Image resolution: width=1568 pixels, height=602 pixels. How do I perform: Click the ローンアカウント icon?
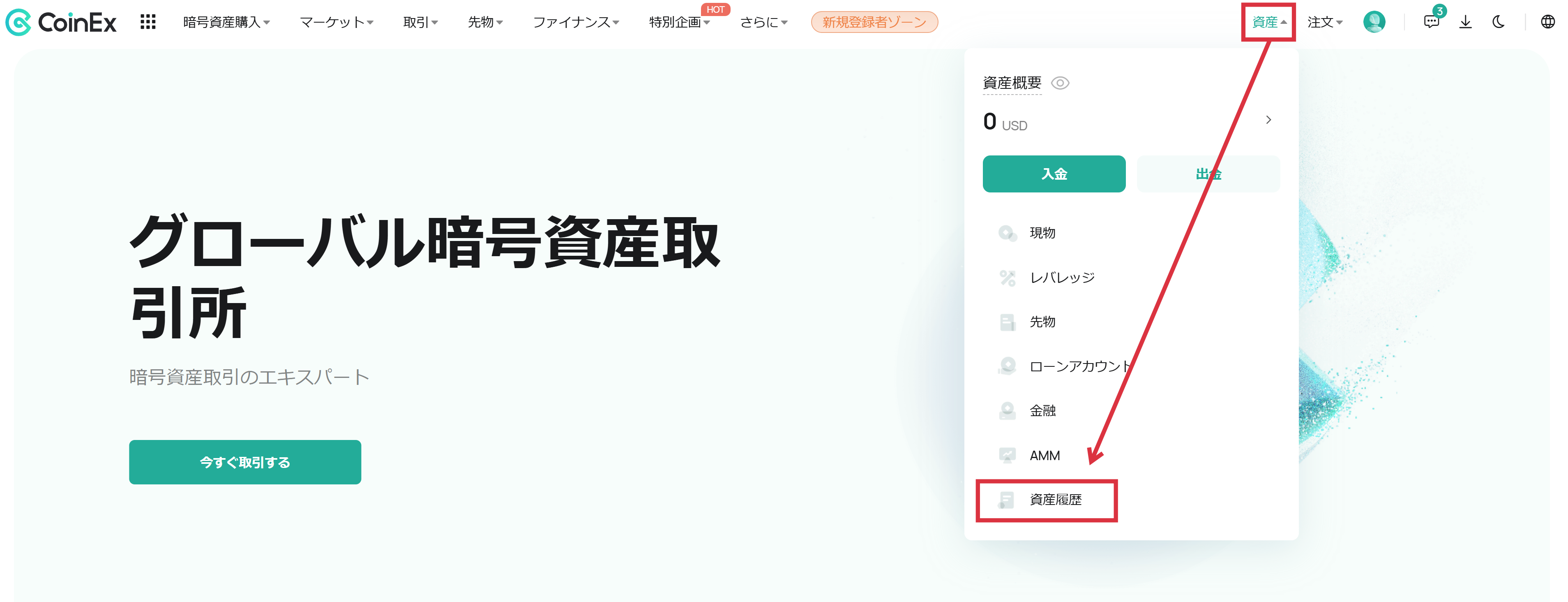coord(1008,366)
